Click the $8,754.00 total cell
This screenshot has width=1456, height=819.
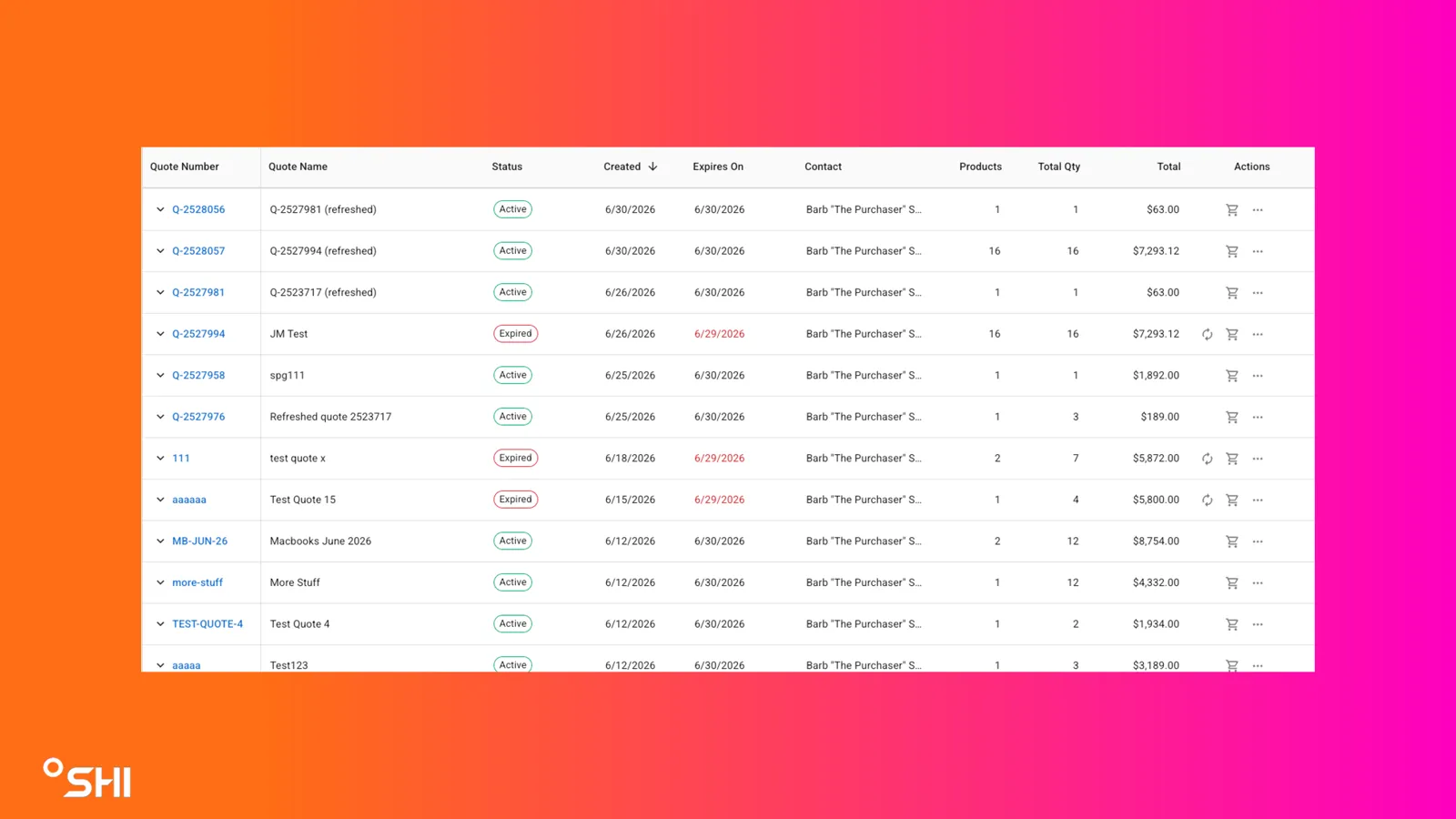tap(1156, 541)
